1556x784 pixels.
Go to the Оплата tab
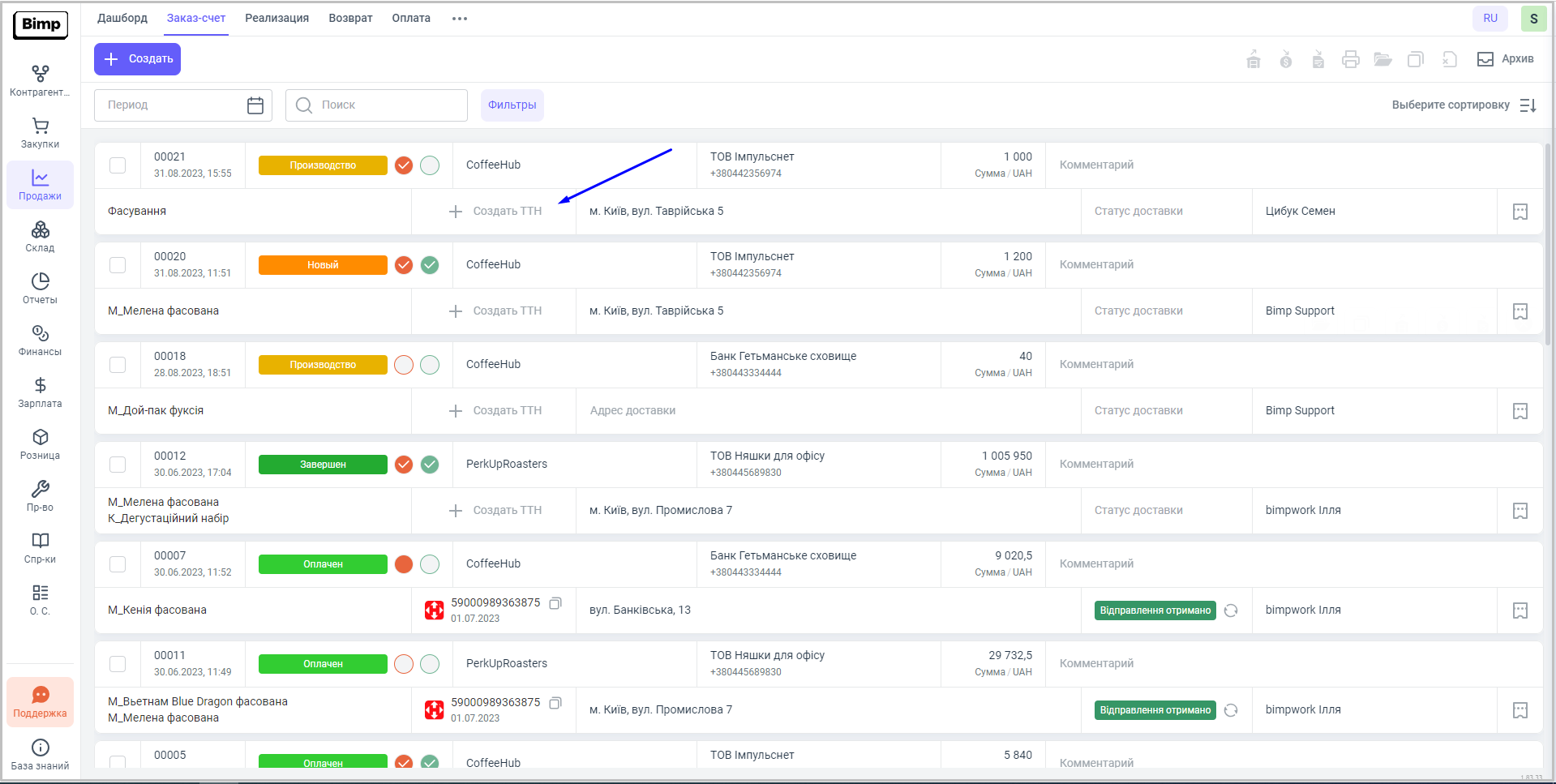click(411, 19)
